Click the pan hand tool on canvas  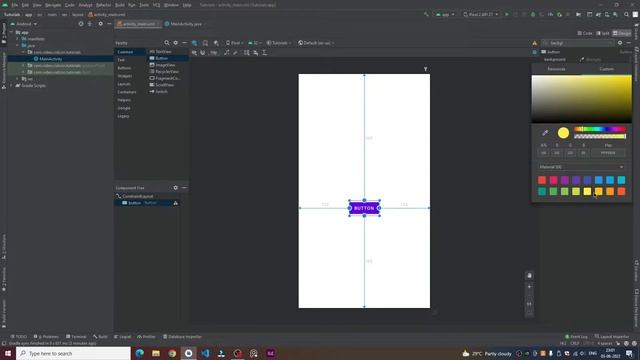tap(529, 276)
